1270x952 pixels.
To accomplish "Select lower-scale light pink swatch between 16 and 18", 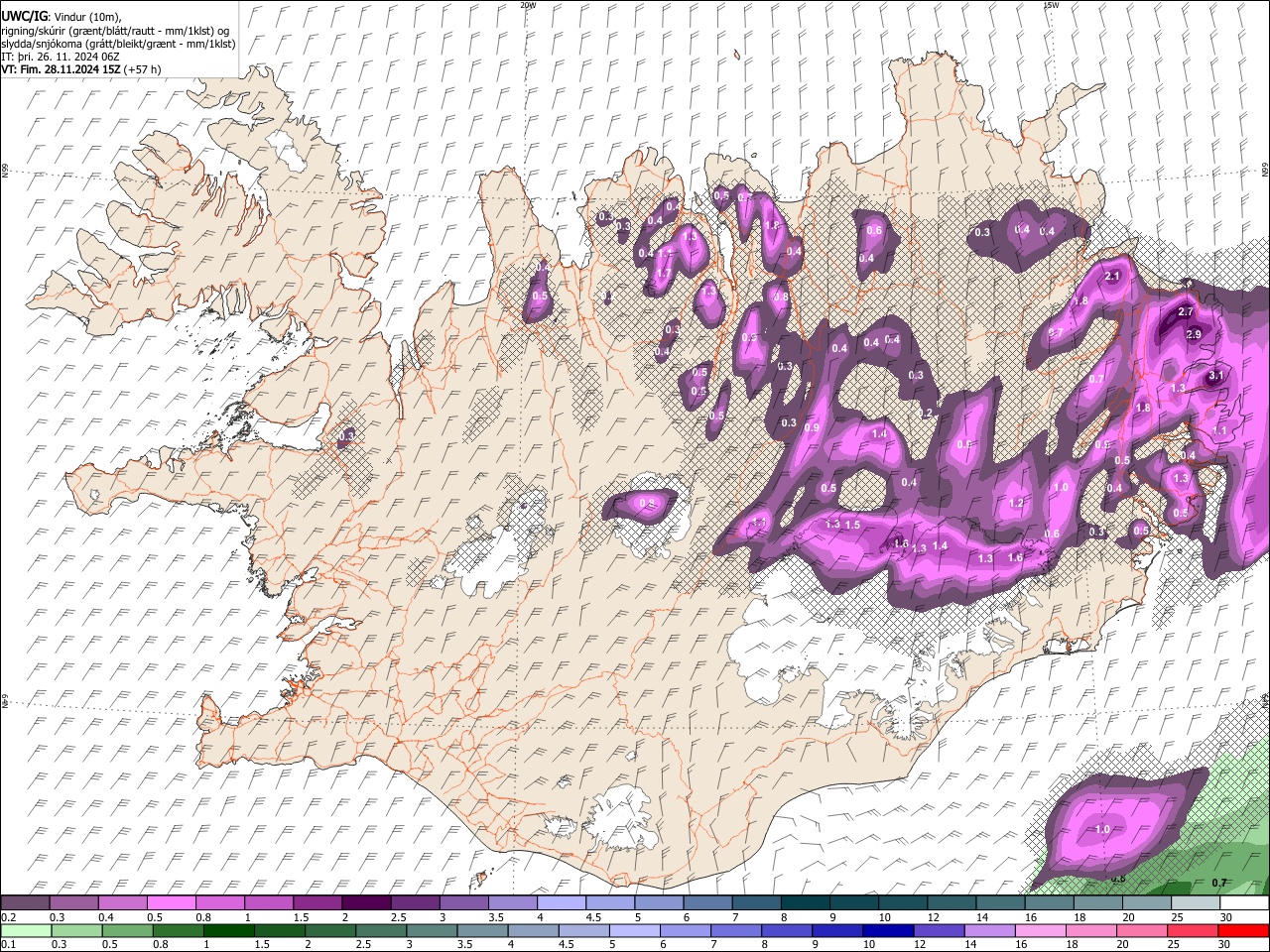I will 1042,930.
